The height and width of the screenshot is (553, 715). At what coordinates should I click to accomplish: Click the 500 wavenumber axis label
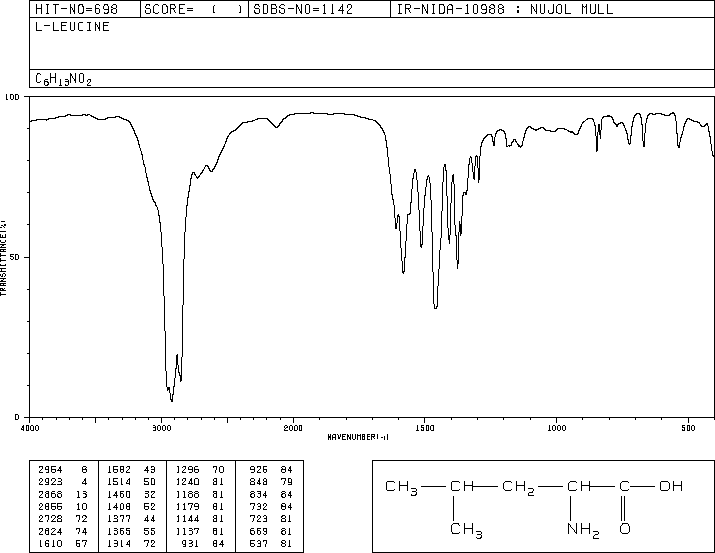688,428
